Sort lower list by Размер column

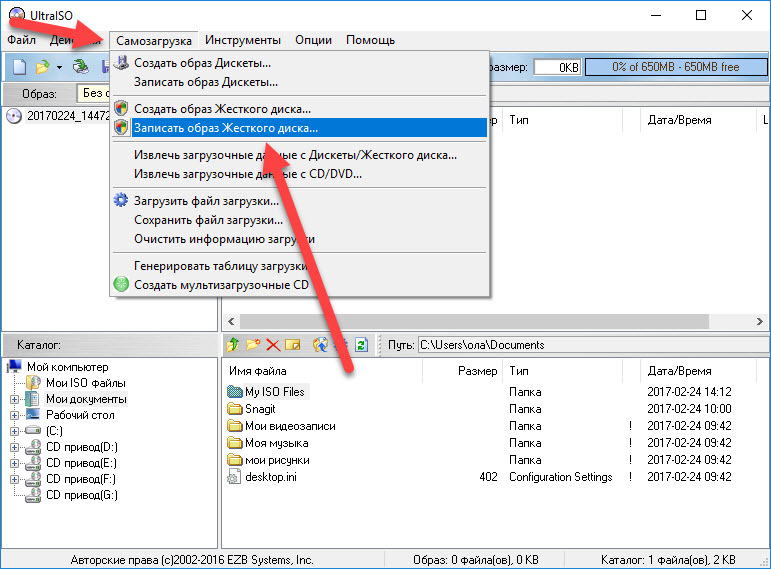[x=462, y=371]
